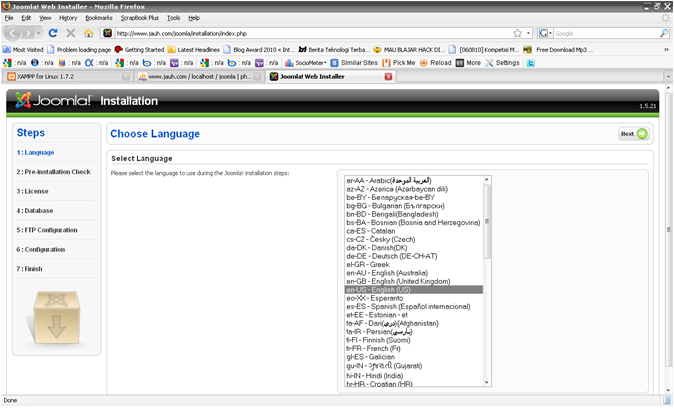
Task: Select en-AU - English (Australia)
Action: coord(414,273)
